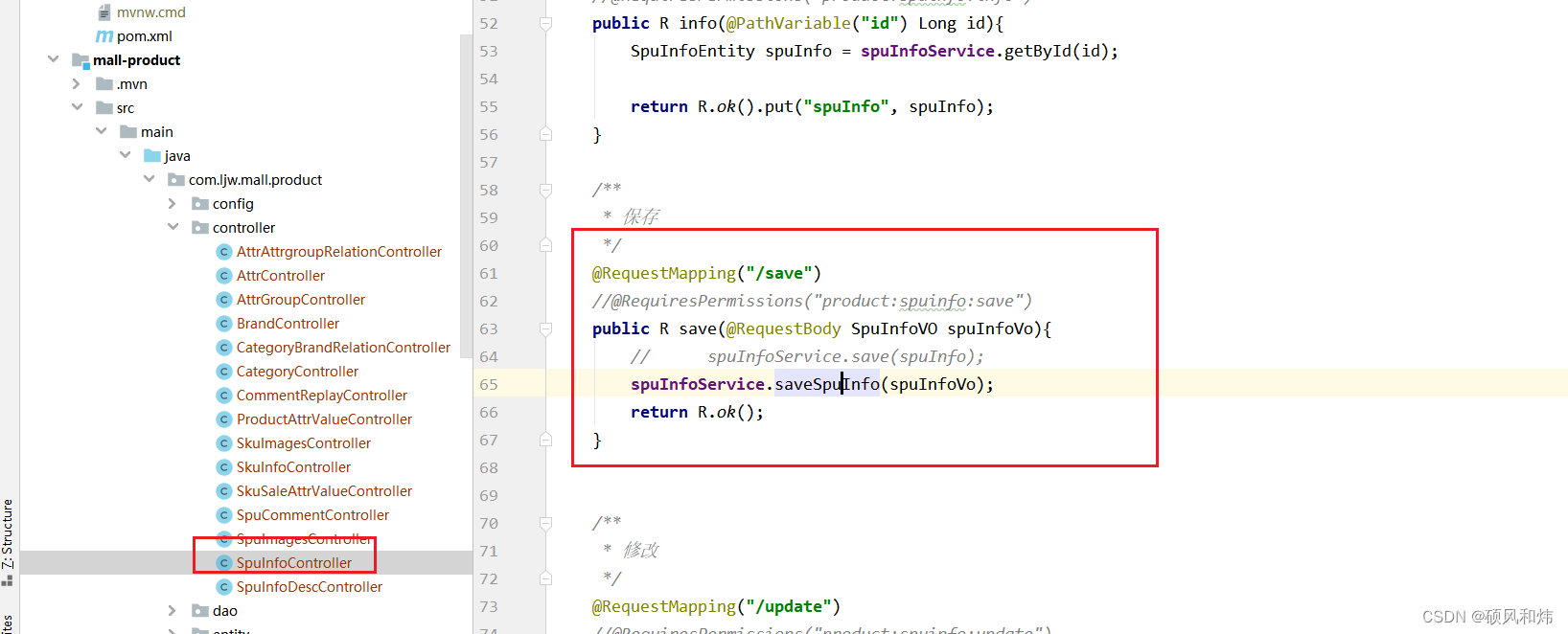
Task: Click the @RequestMapping("/save") annotation
Action: [706, 273]
